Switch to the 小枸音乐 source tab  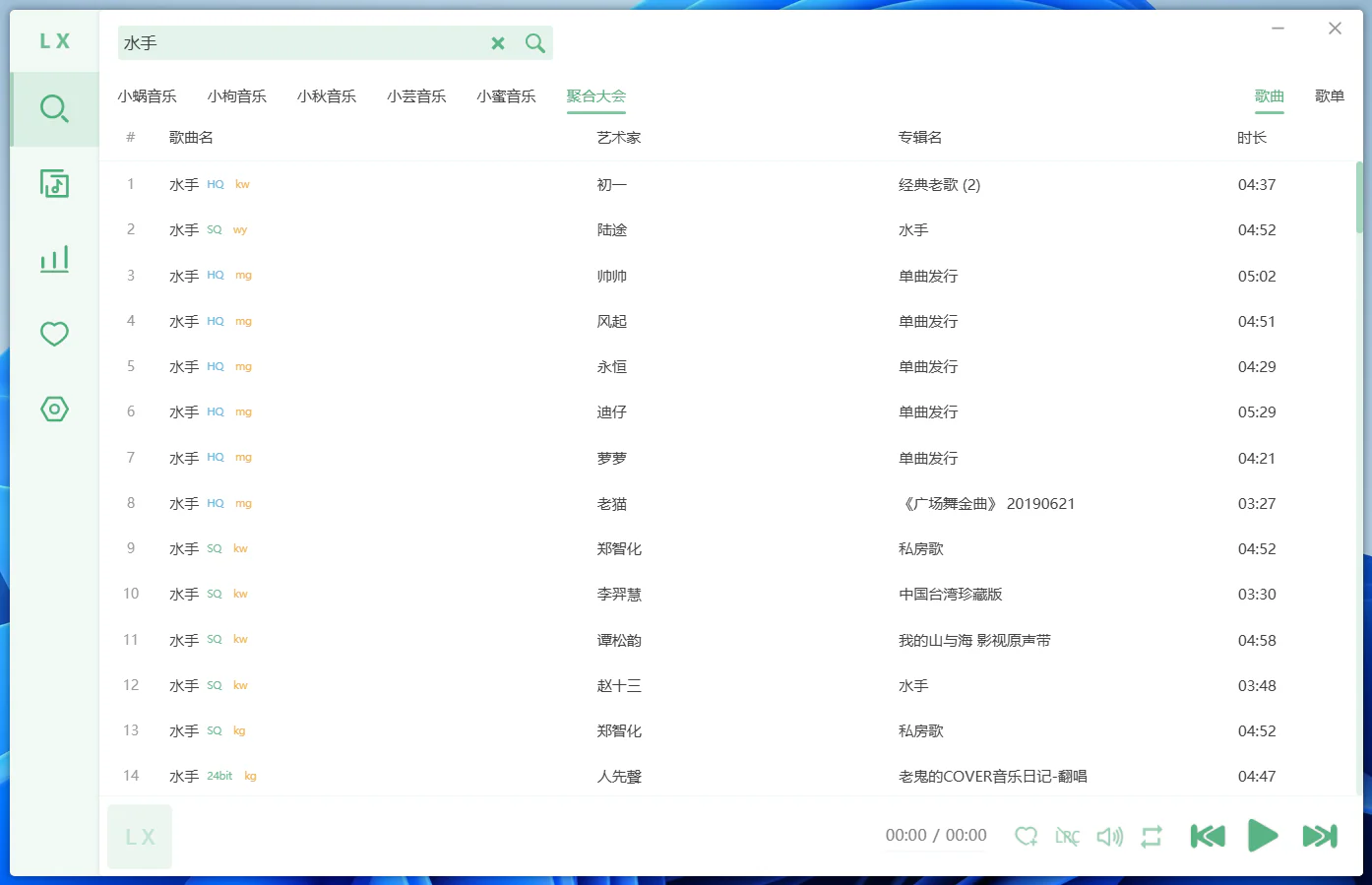(237, 96)
